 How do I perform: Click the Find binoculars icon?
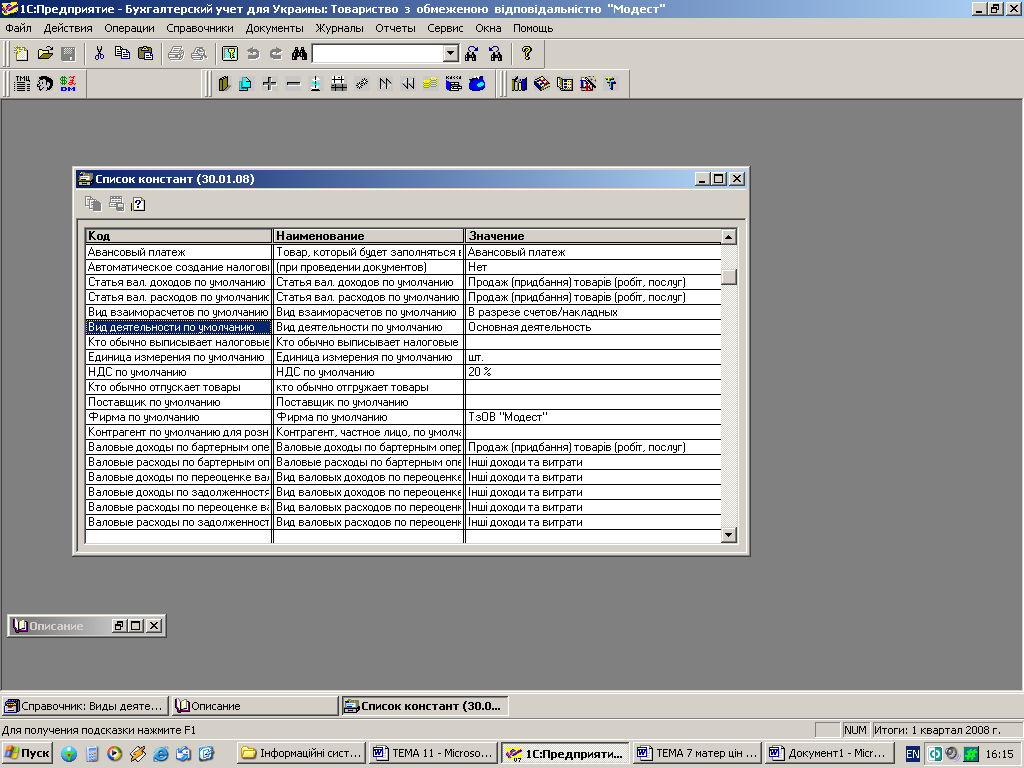click(x=299, y=54)
